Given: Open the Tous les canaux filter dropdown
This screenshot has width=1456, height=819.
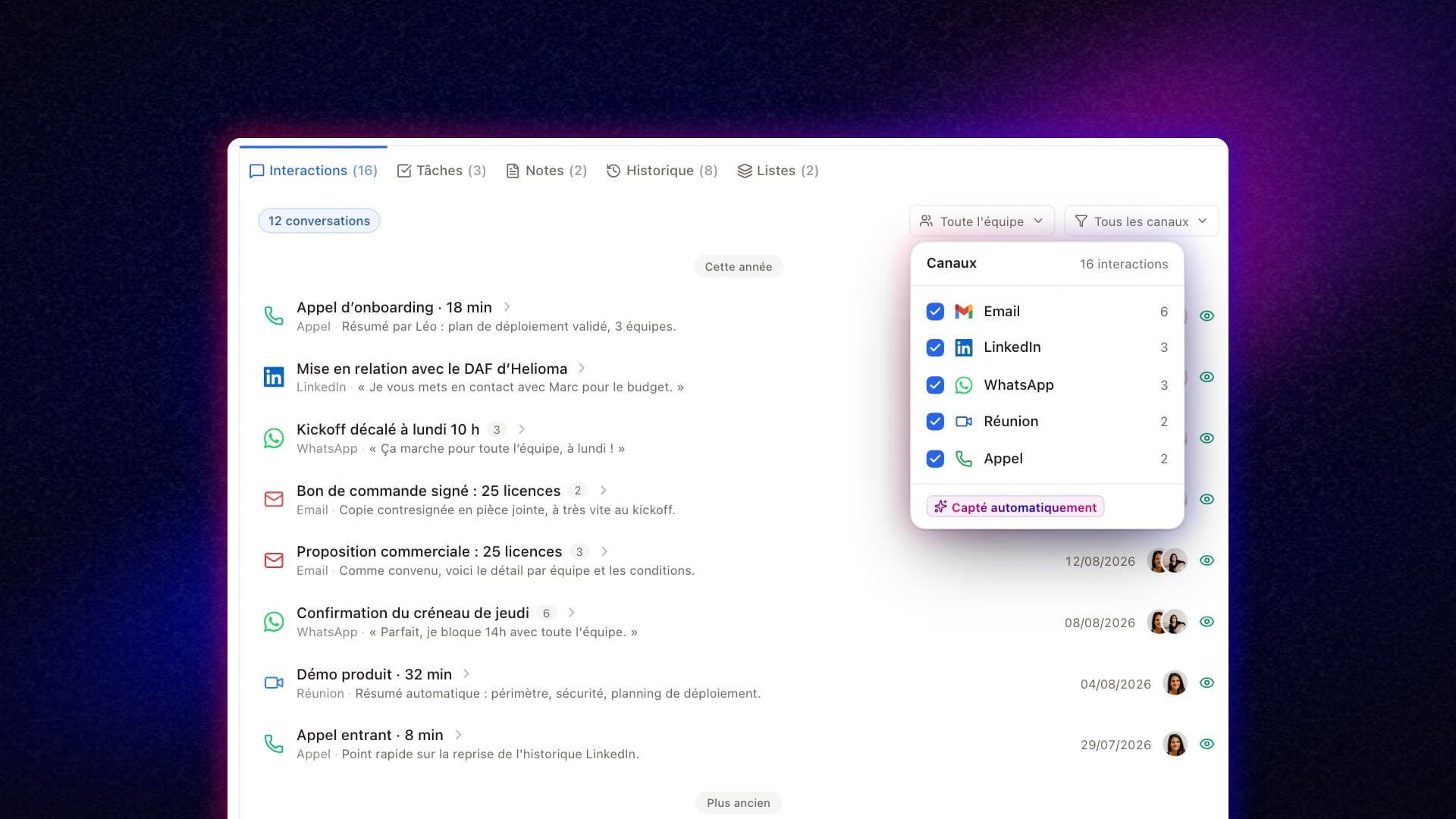Looking at the screenshot, I should coord(1141,221).
